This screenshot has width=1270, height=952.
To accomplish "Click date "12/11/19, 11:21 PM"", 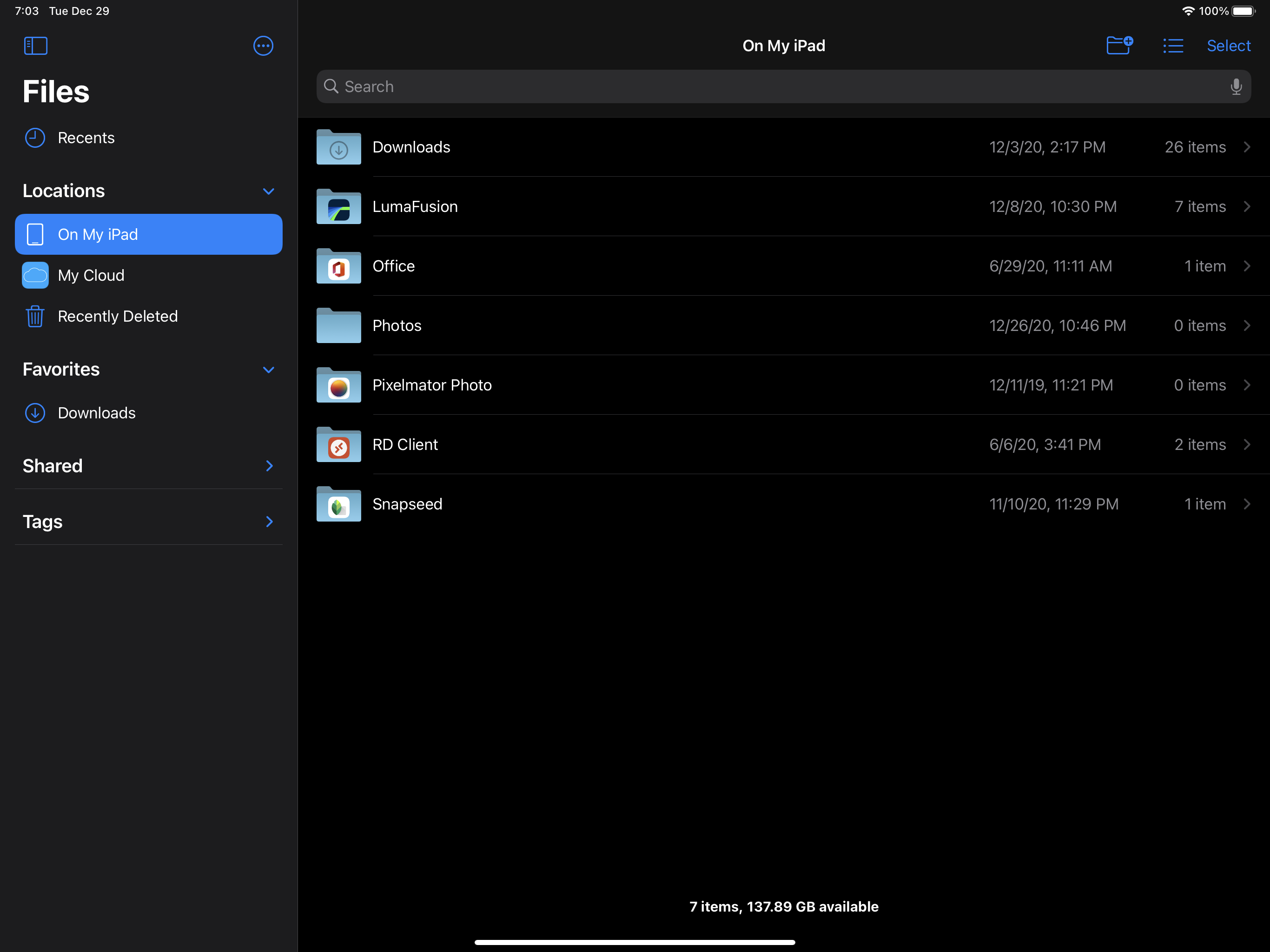I will click(x=1051, y=385).
